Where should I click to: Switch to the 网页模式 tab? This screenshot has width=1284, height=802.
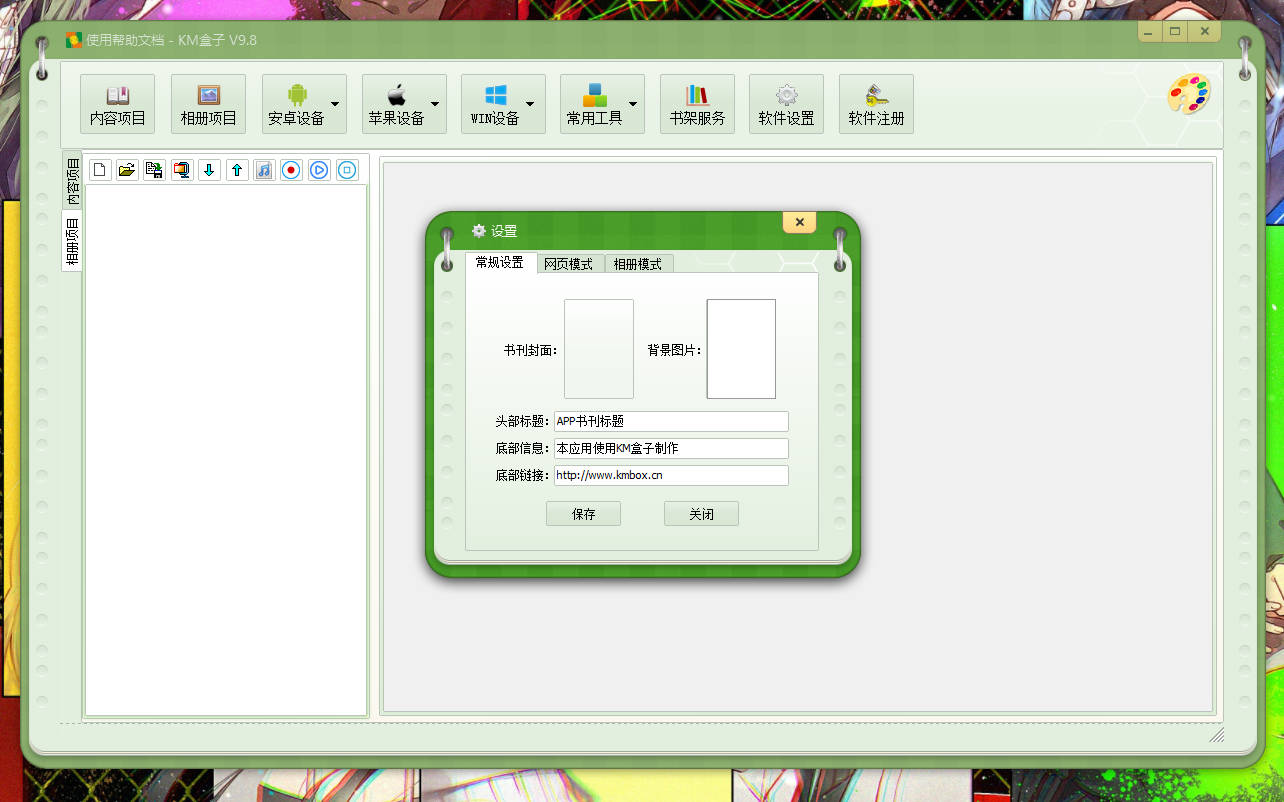tap(569, 264)
